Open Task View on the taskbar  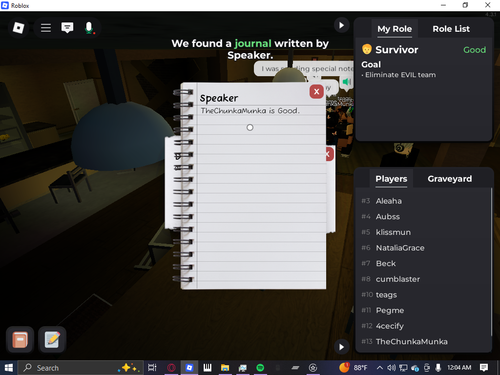(x=152, y=368)
